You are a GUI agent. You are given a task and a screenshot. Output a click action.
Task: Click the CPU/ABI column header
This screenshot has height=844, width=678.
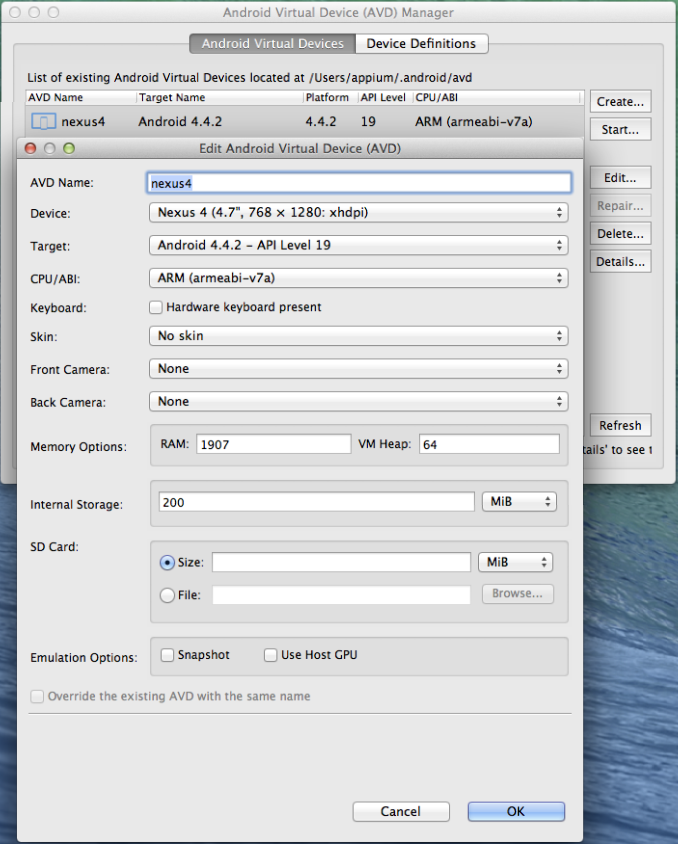point(497,97)
